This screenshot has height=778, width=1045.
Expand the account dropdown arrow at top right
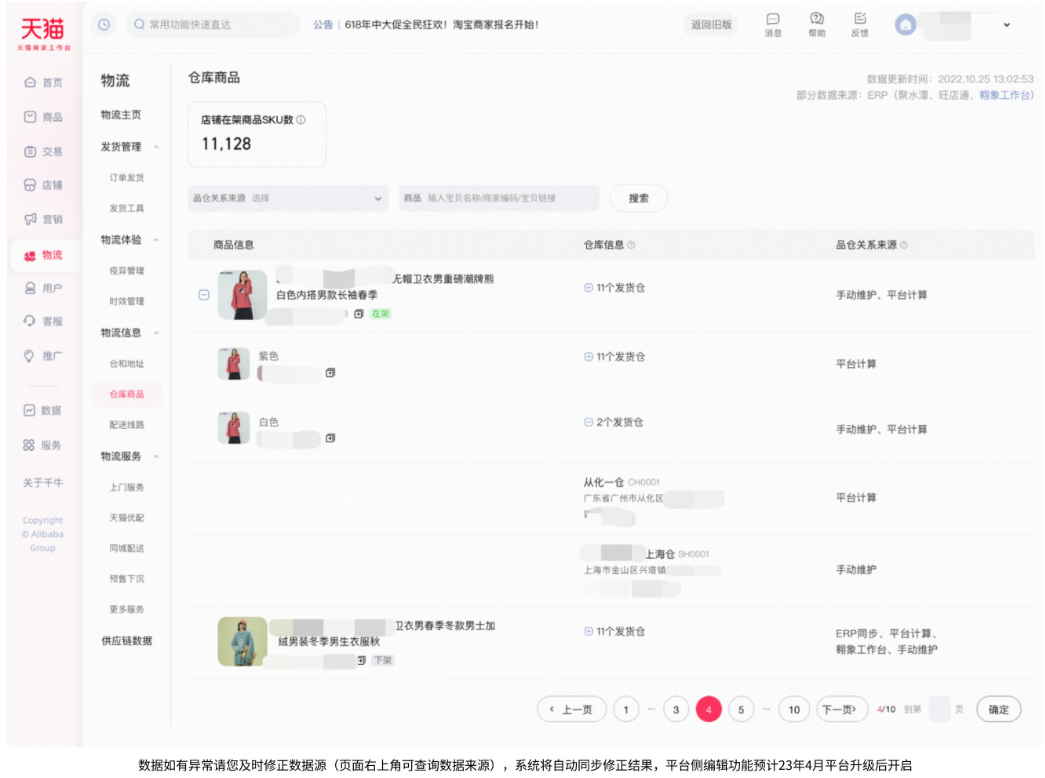pyautogui.click(x=1006, y=24)
